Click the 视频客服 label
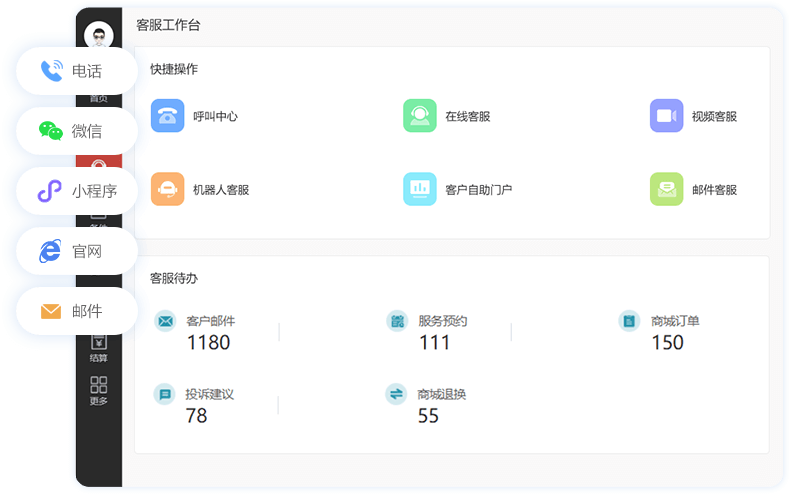The image size is (790, 494). point(714,116)
